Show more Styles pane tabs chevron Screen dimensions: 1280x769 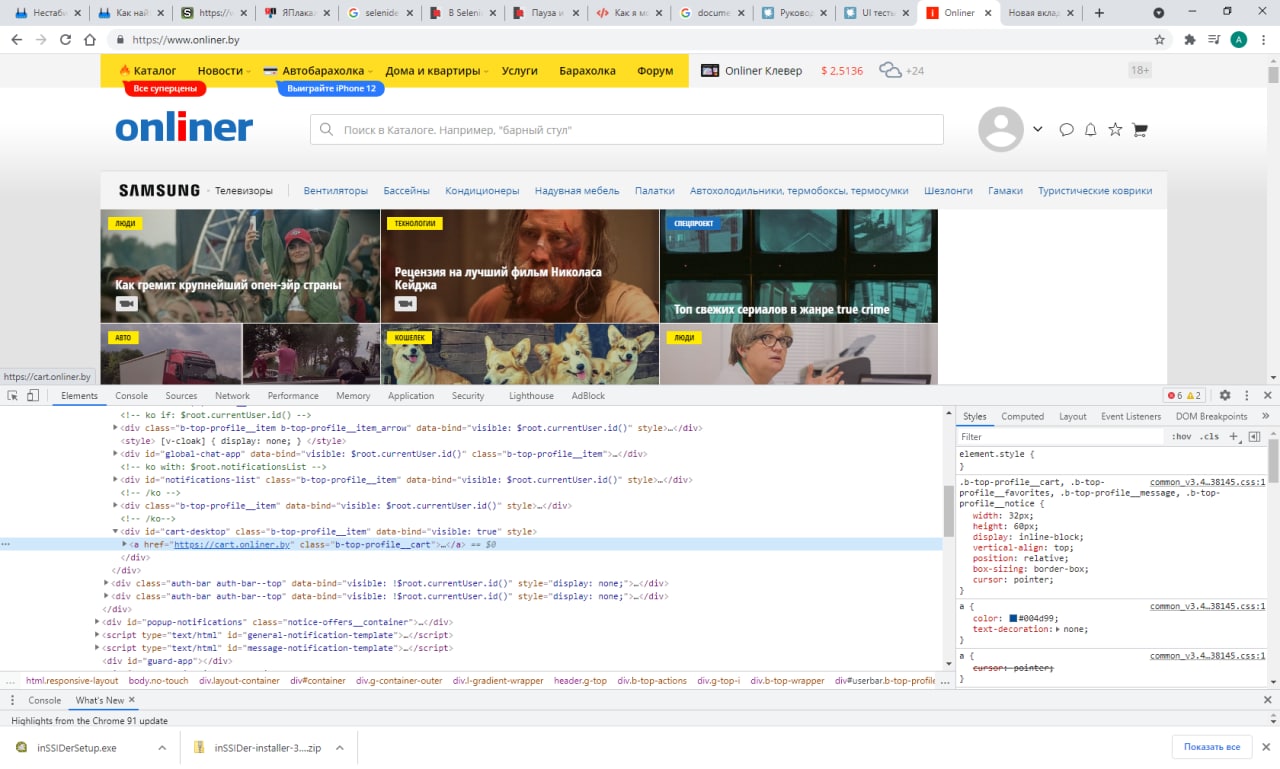1266,416
